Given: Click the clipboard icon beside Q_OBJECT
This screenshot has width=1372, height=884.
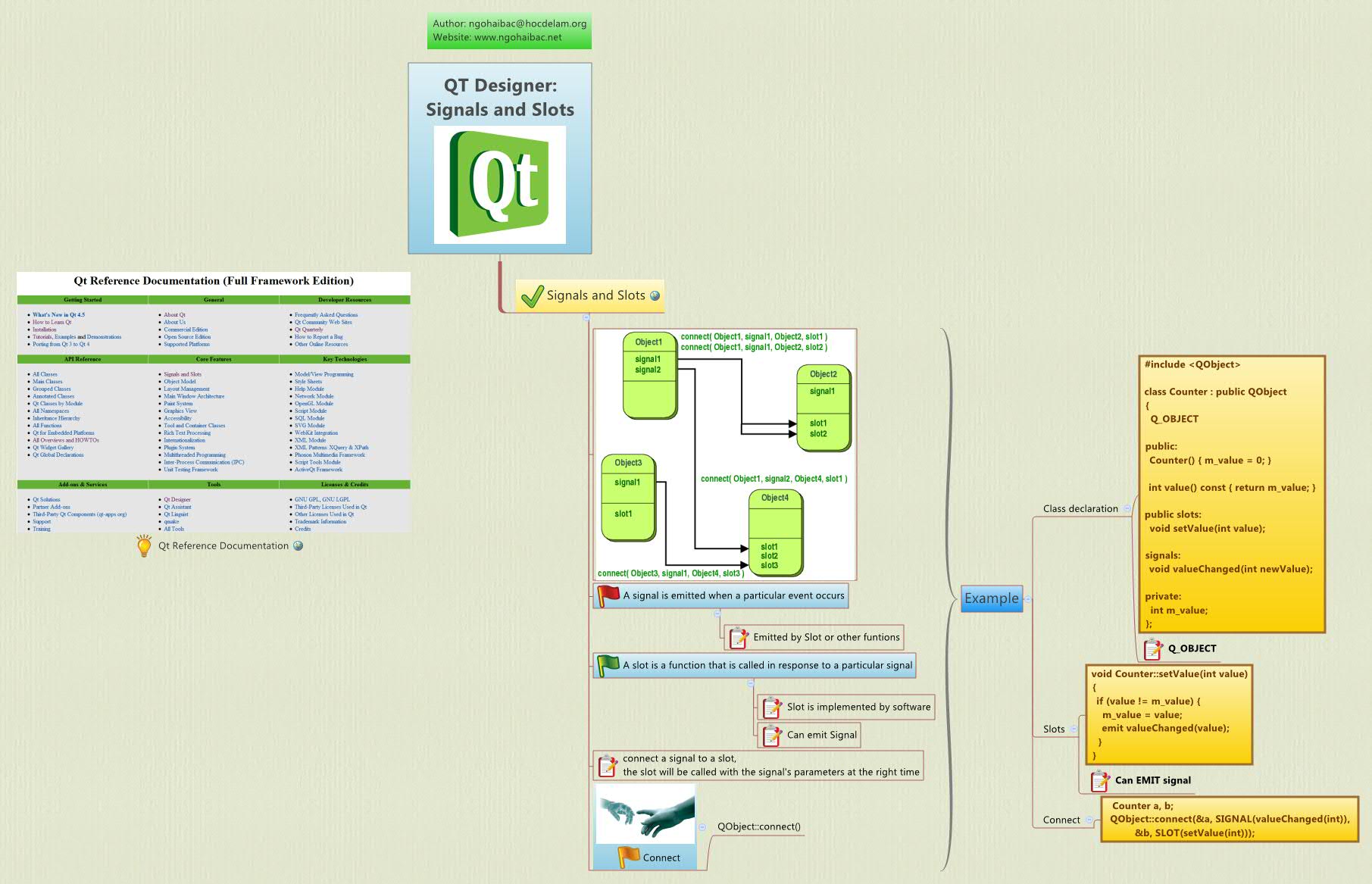Looking at the screenshot, I should point(1153,648).
